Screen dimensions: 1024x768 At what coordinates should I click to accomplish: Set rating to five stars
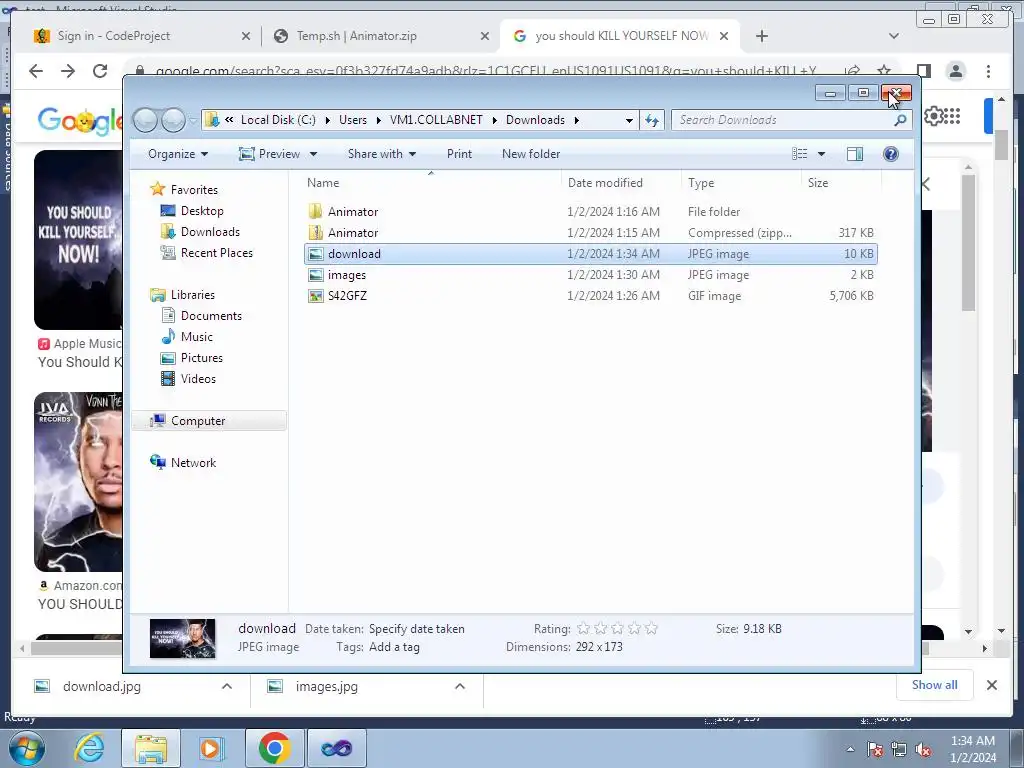click(x=651, y=628)
